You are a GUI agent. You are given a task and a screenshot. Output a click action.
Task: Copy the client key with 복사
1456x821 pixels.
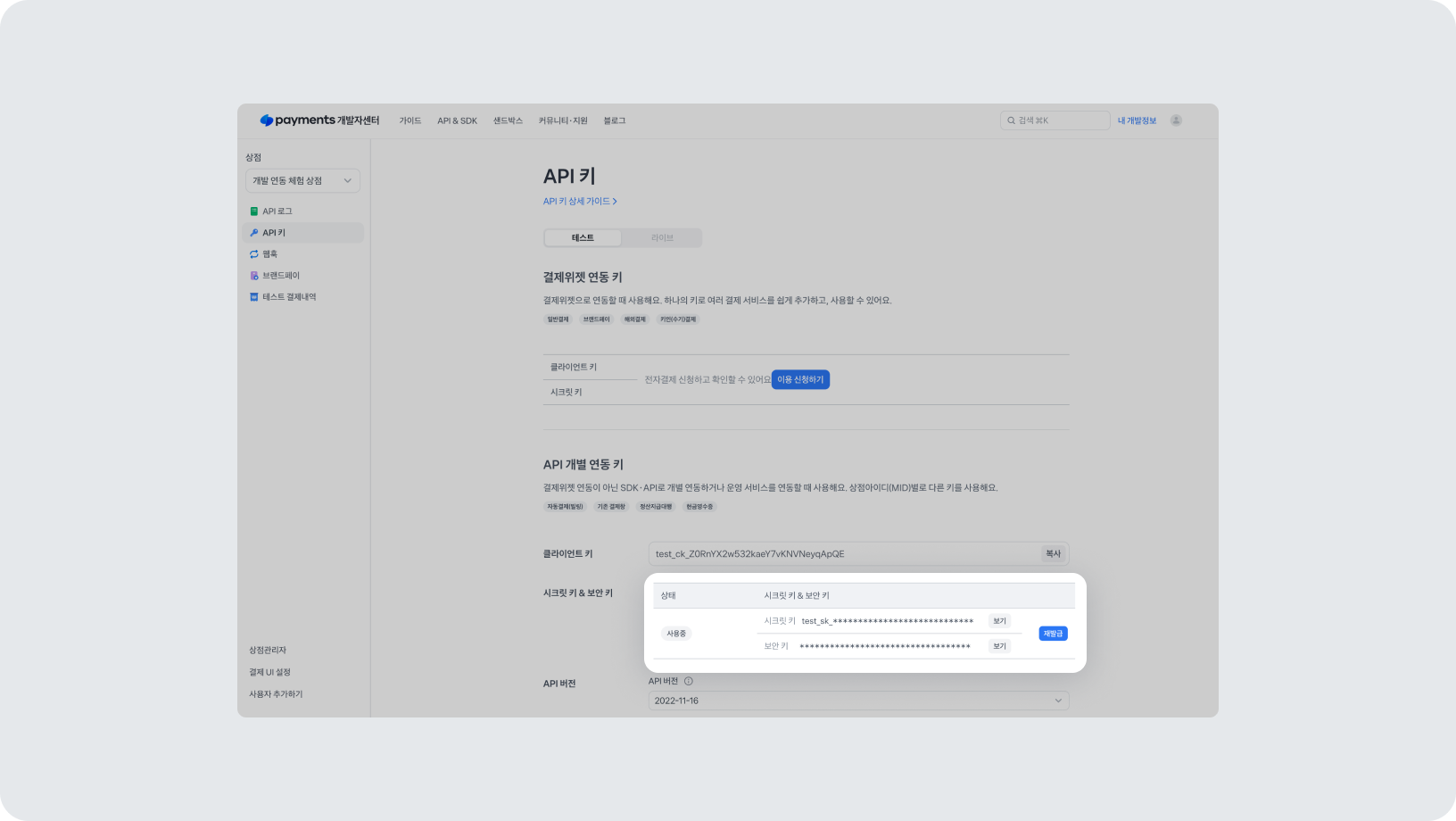(1053, 554)
